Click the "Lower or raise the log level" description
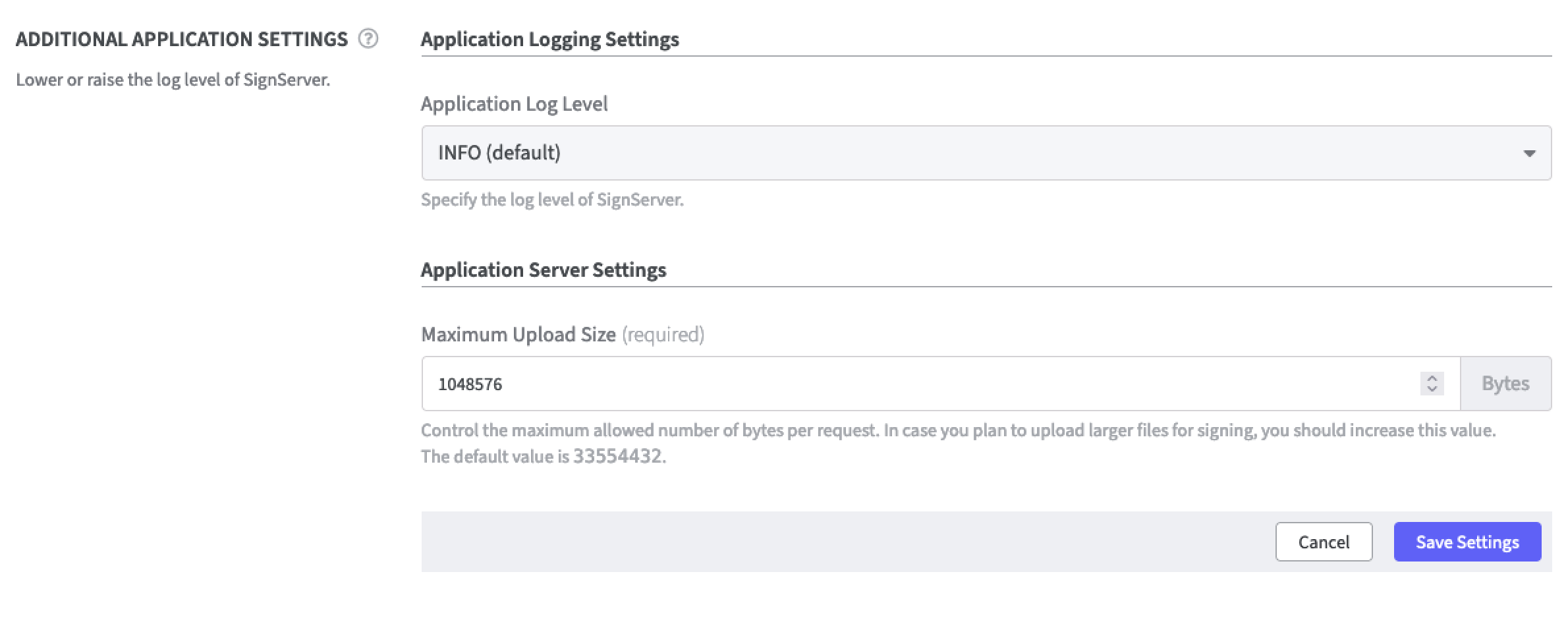1568x634 pixels. (173, 80)
